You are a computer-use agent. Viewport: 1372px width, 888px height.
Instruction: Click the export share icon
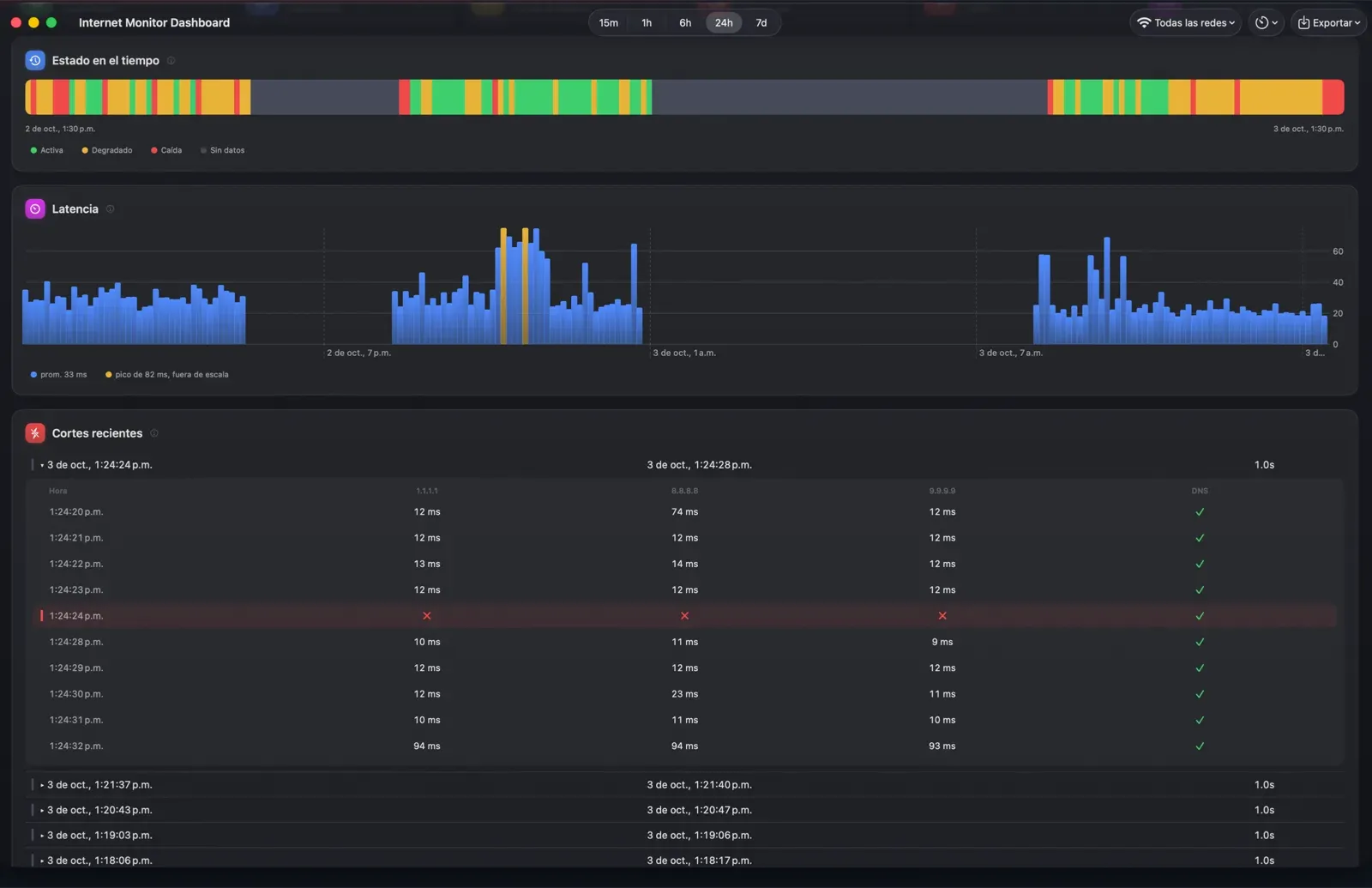coord(1303,22)
